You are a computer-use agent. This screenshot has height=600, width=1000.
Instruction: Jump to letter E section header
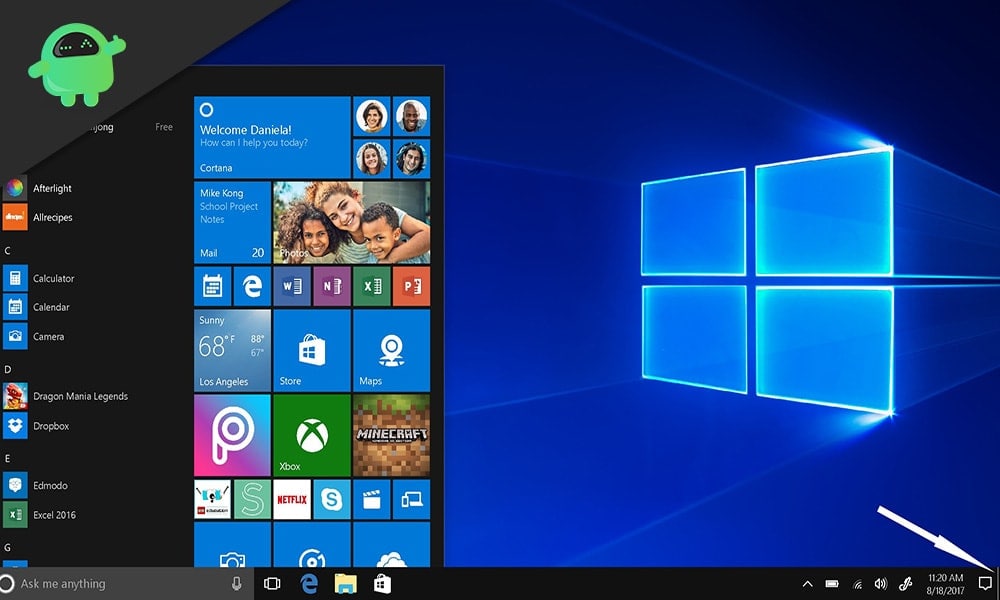click(8, 458)
